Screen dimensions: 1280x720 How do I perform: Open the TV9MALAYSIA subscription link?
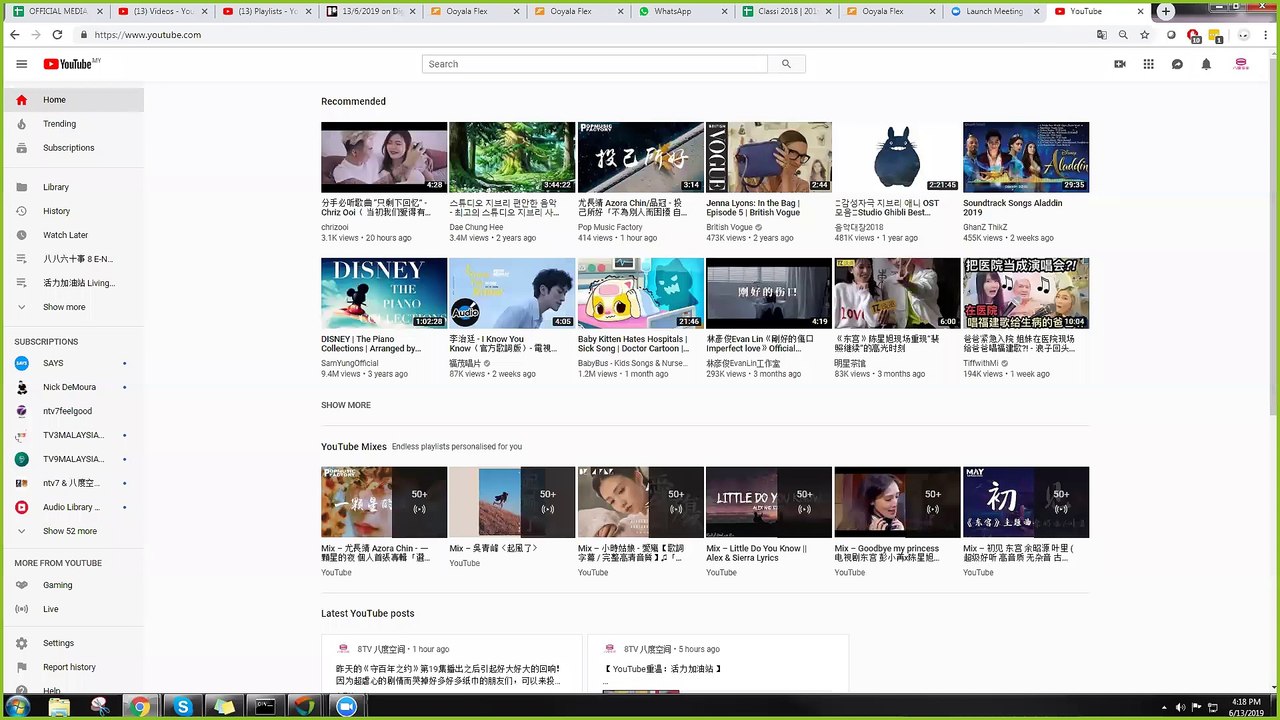pyautogui.click(x=73, y=459)
